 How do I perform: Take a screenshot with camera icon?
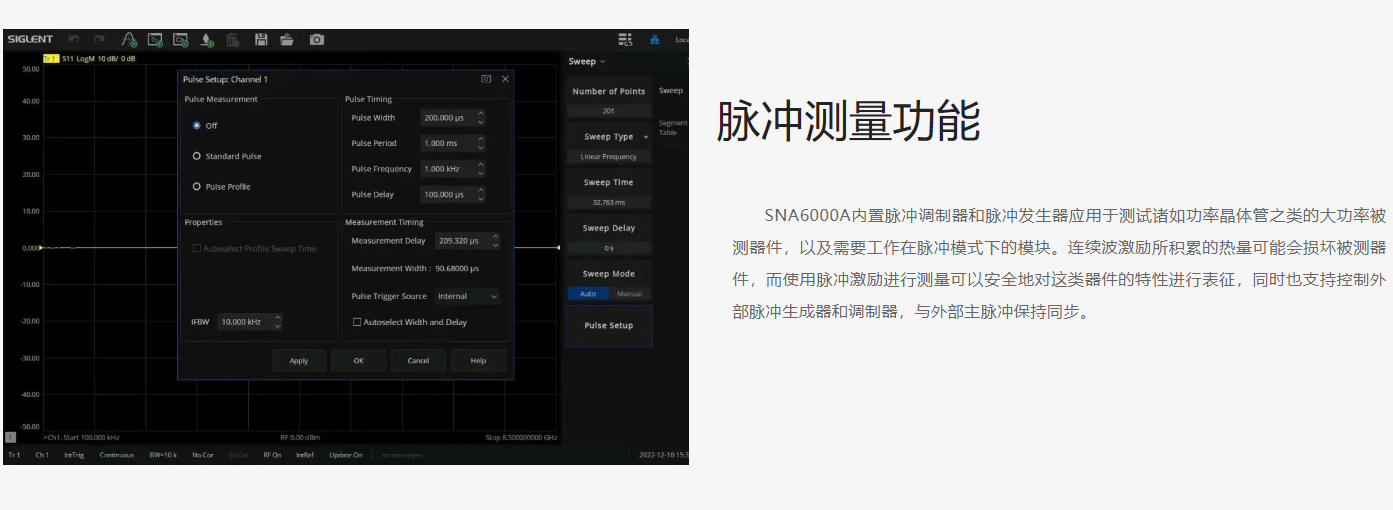[317, 40]
